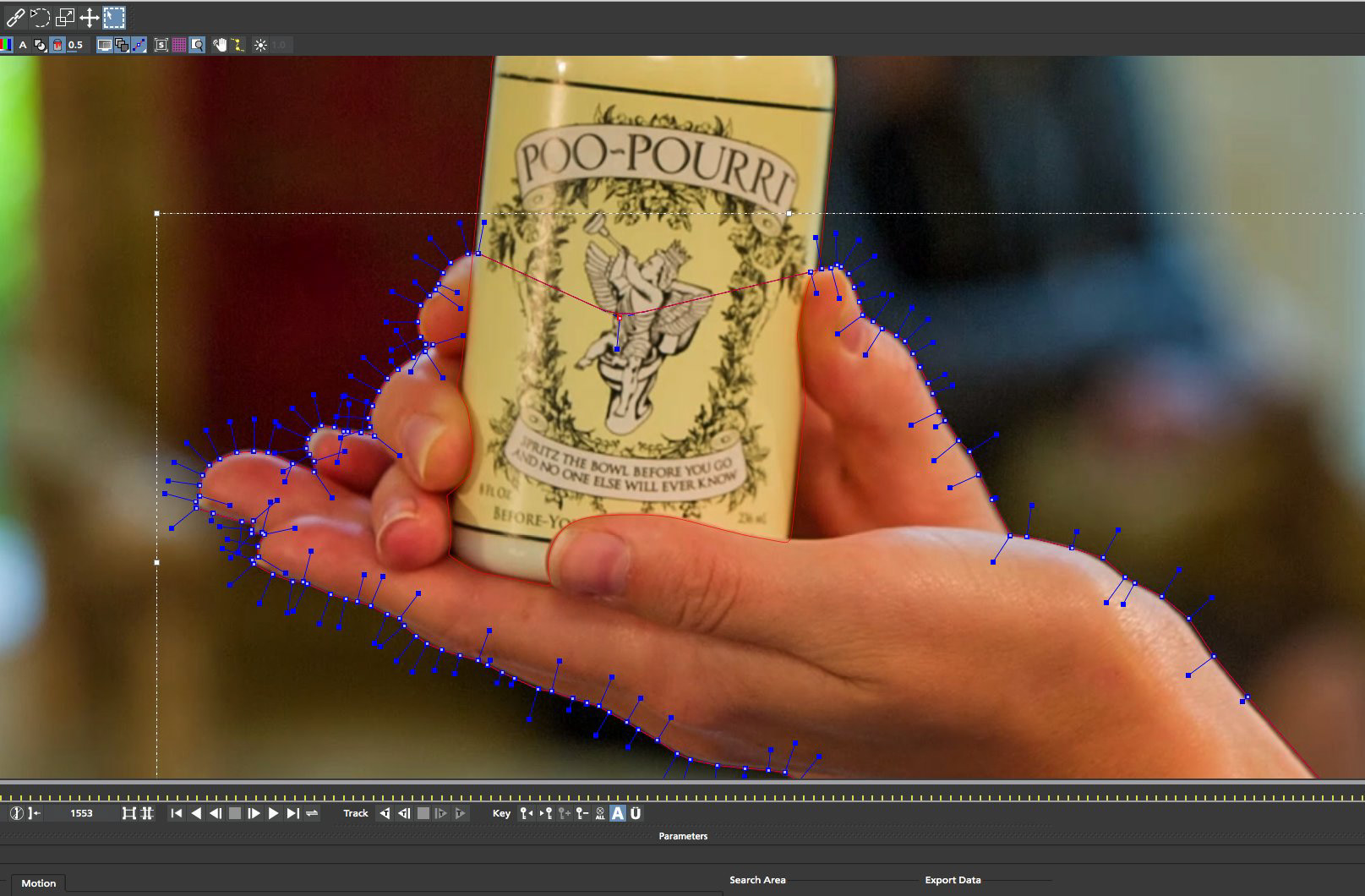This screenshot has height=896, width=1365.
Task: Open the Motion tab
Action: (38, 883)
